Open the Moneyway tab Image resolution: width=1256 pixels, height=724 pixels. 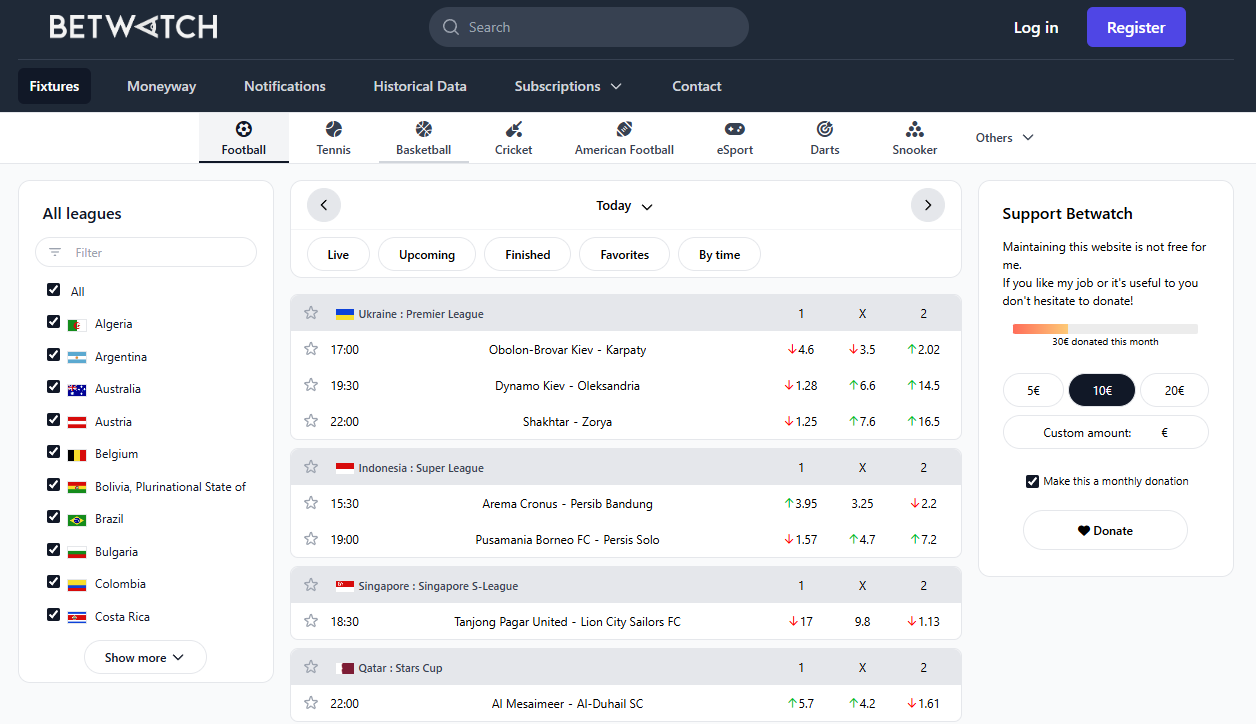(161, 86)
